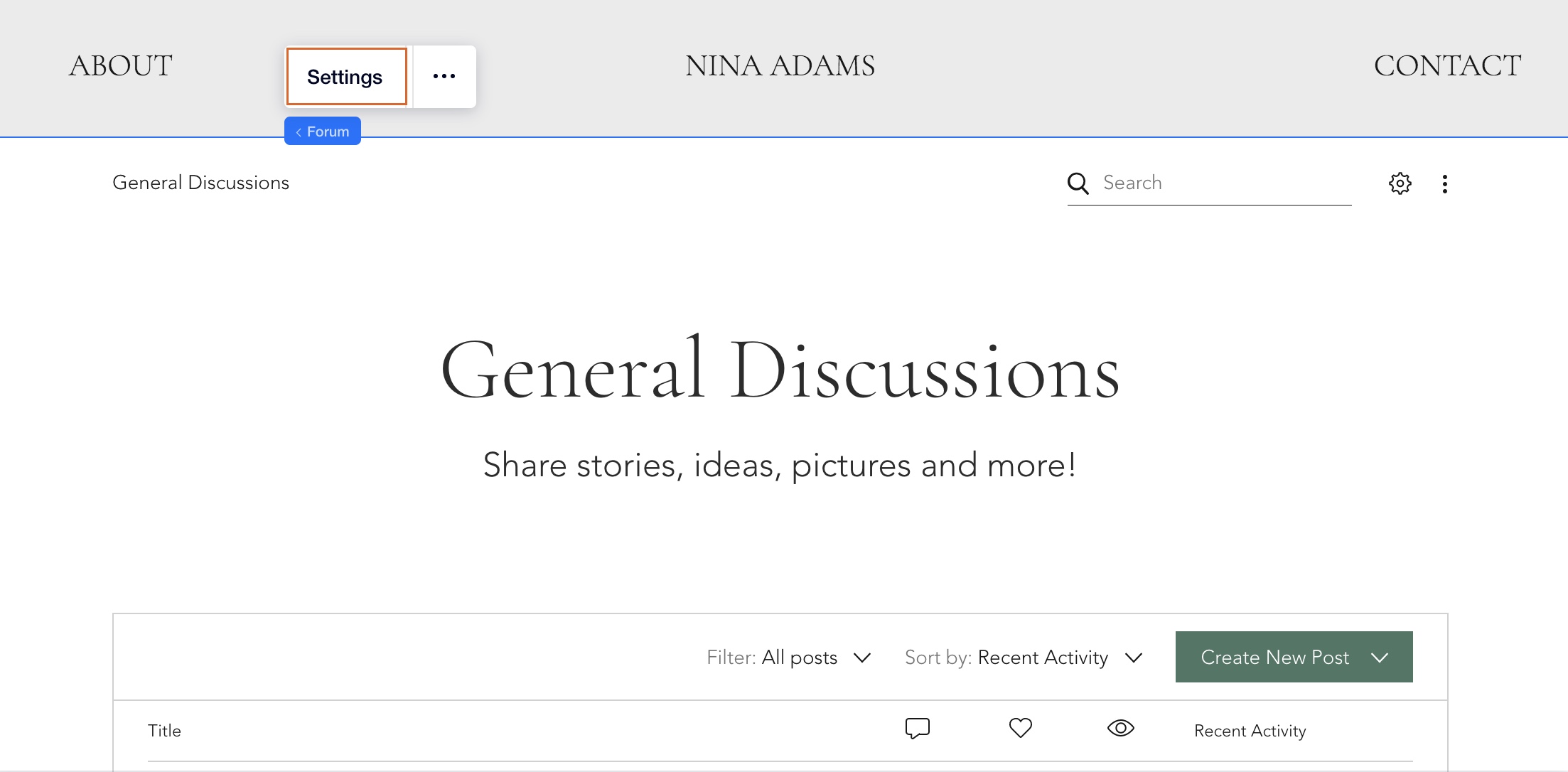Viewport: 1568px width, 772px height.
Task: Click the Title column header
Action: [164, 731]
